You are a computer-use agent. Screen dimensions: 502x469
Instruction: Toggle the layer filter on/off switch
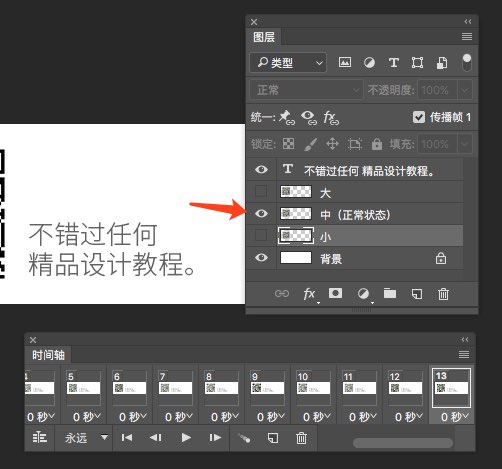click(467, 62)
